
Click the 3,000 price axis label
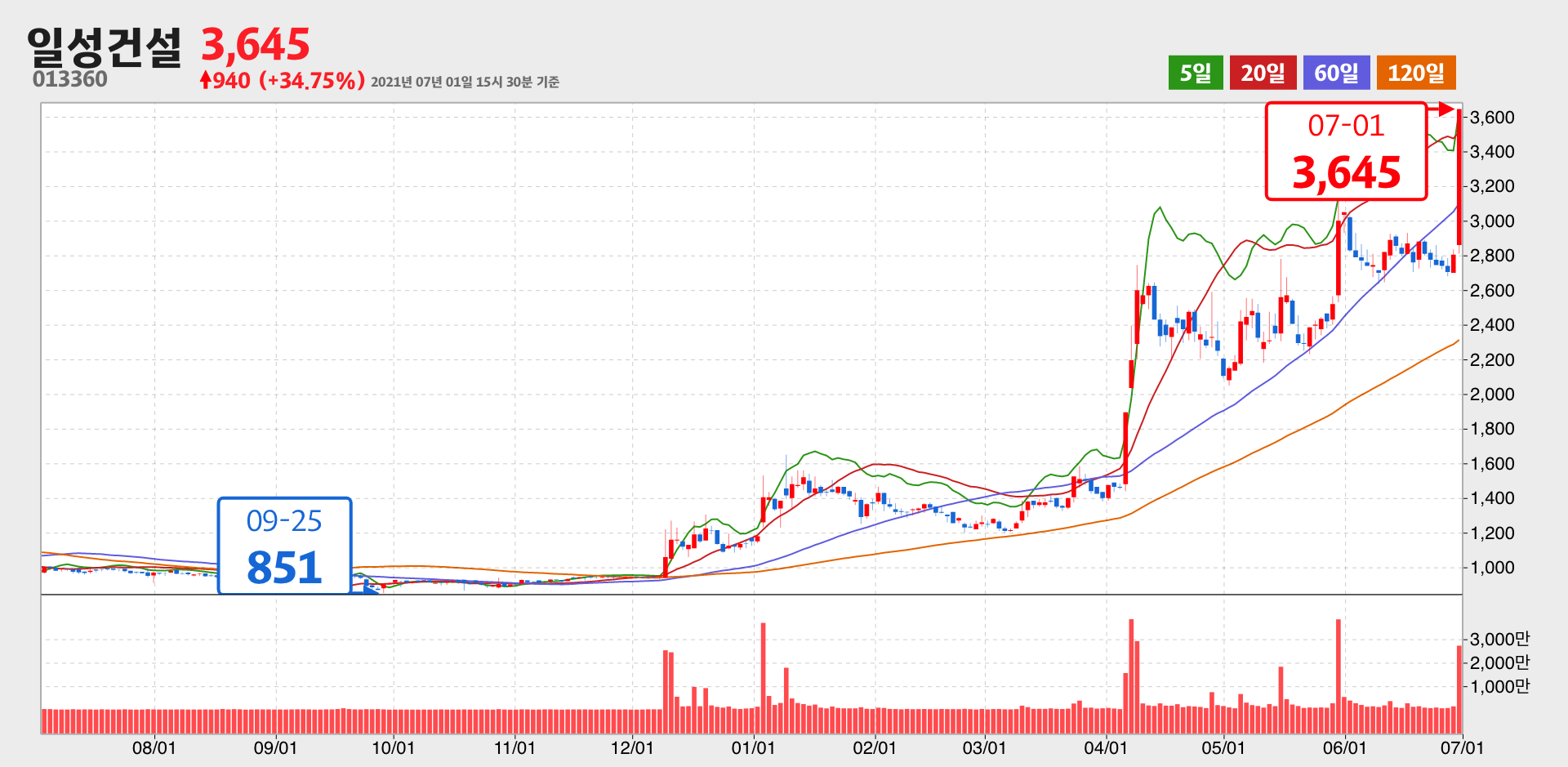tap(1492, 221)
